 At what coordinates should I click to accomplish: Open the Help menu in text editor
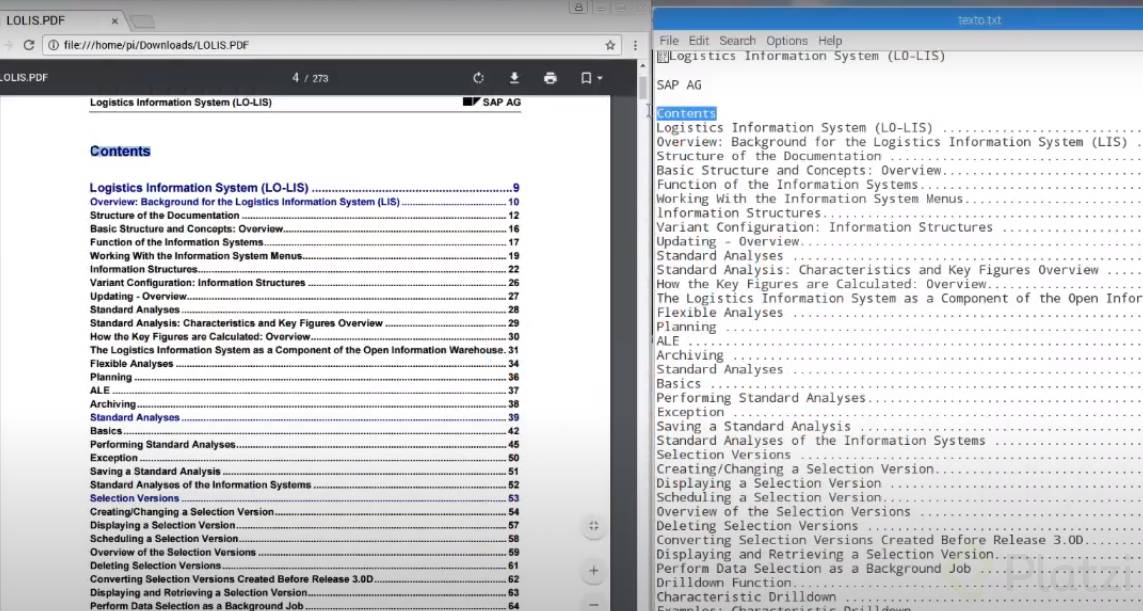[x=830, y=41]
